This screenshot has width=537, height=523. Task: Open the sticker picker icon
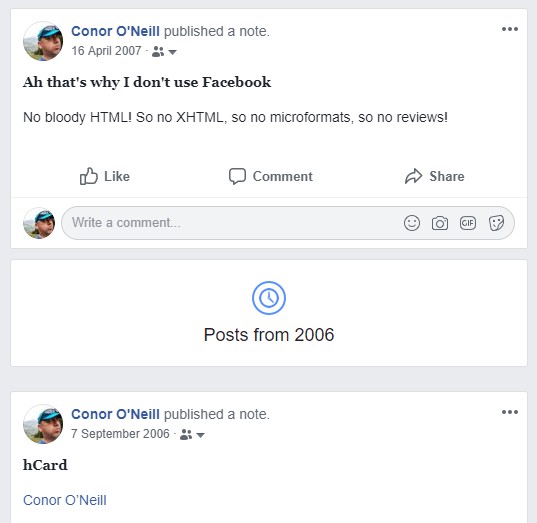pyautogui.click(x=496, y=223)
